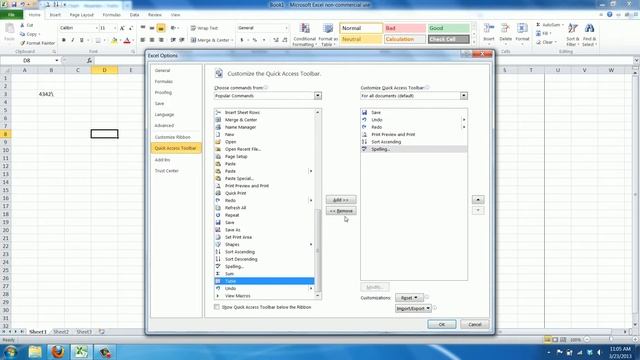This screenshot has height=360, width=640.
Task: Select Undo in the Quick Access list
Action: click(x=414, y=120)
